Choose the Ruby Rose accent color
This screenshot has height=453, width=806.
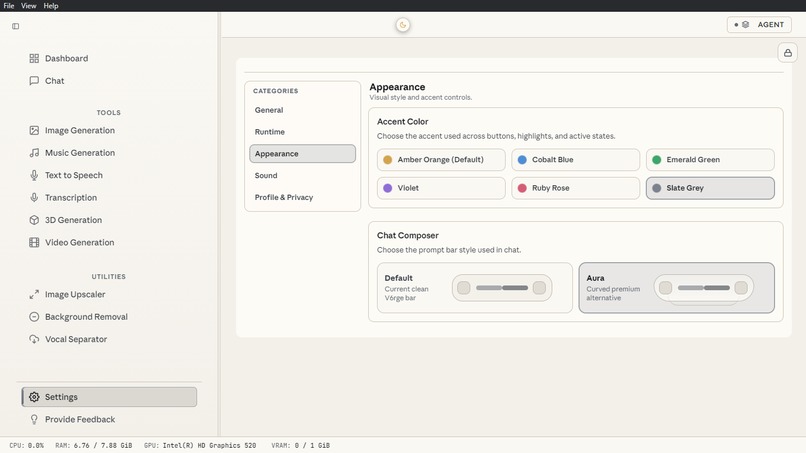coord(576,188)
